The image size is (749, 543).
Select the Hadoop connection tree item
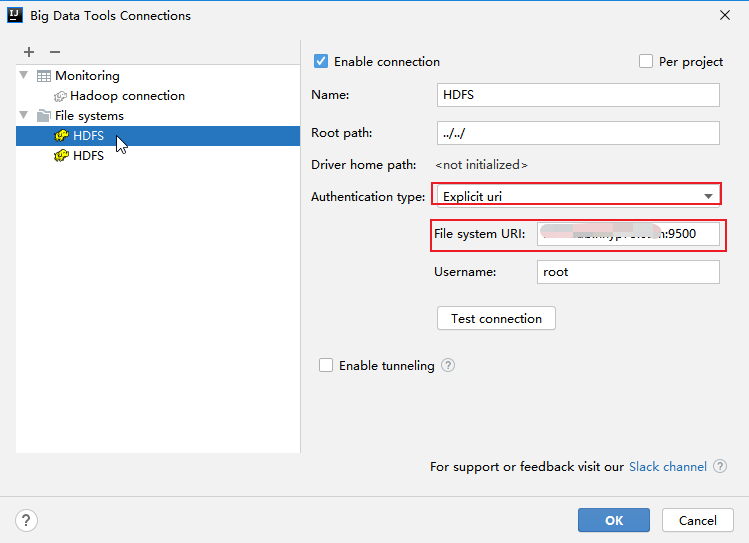click(127, 96)
